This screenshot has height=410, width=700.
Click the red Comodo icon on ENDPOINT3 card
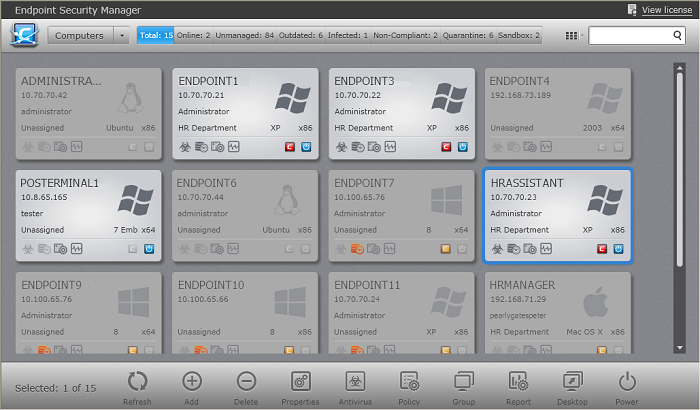point(446,146)
